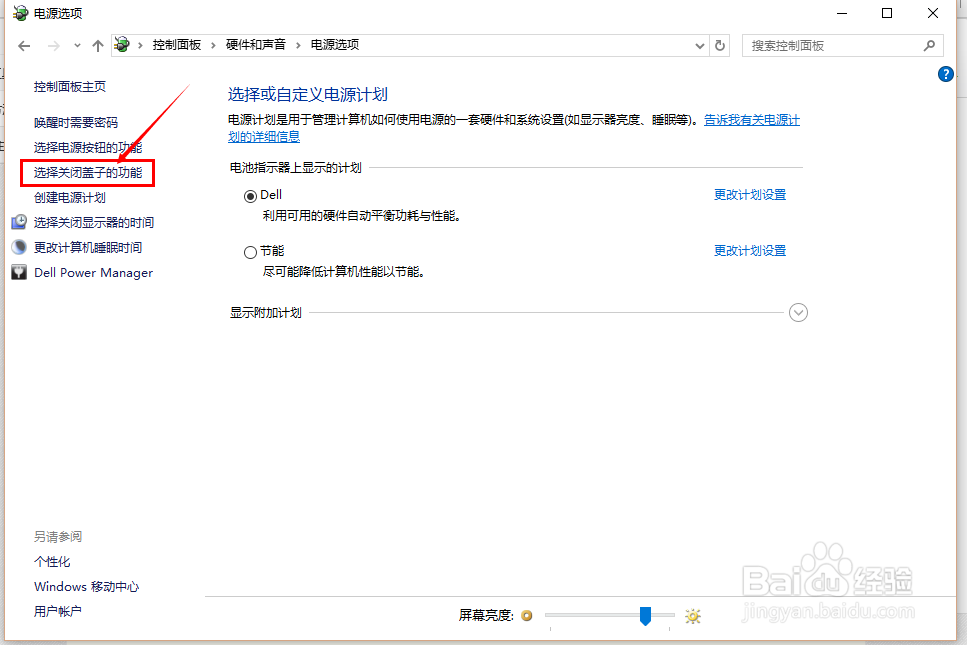Click the refresh icon beside the address bar
The image size is (967, 645).
[720, 45]
